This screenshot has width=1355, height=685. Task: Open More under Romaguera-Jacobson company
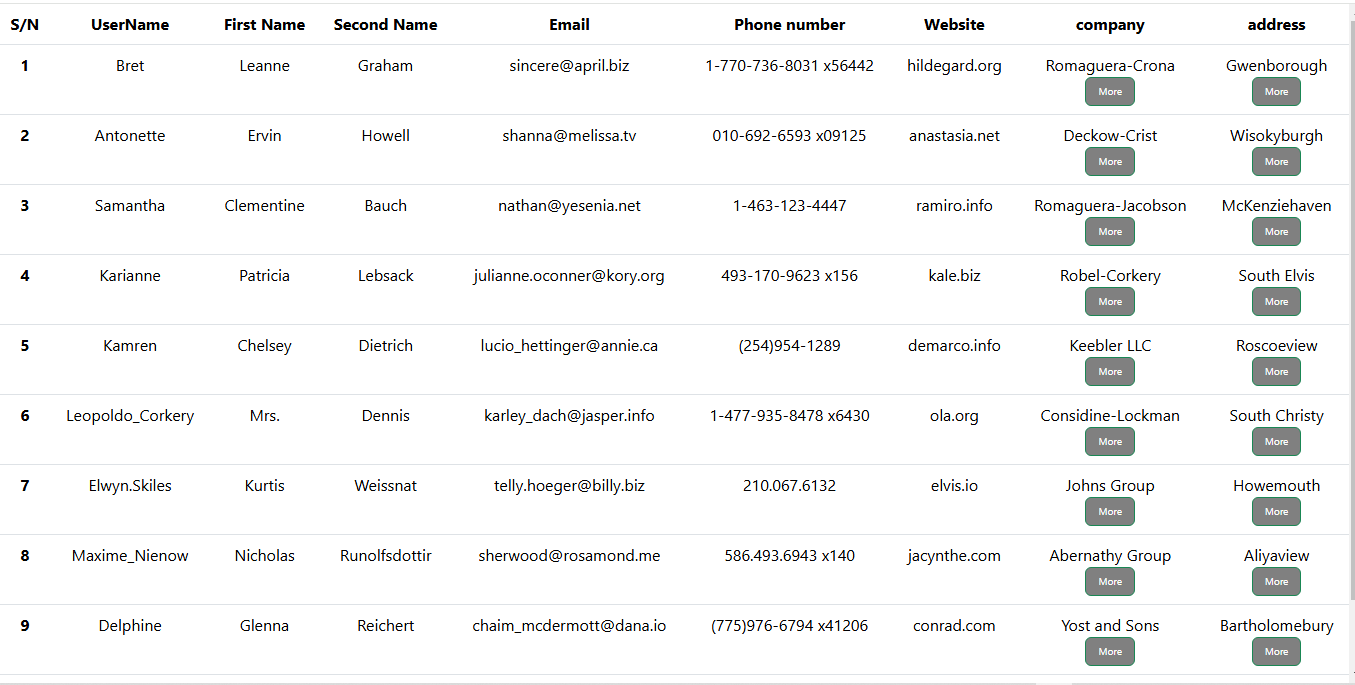tap(1110, 232)
